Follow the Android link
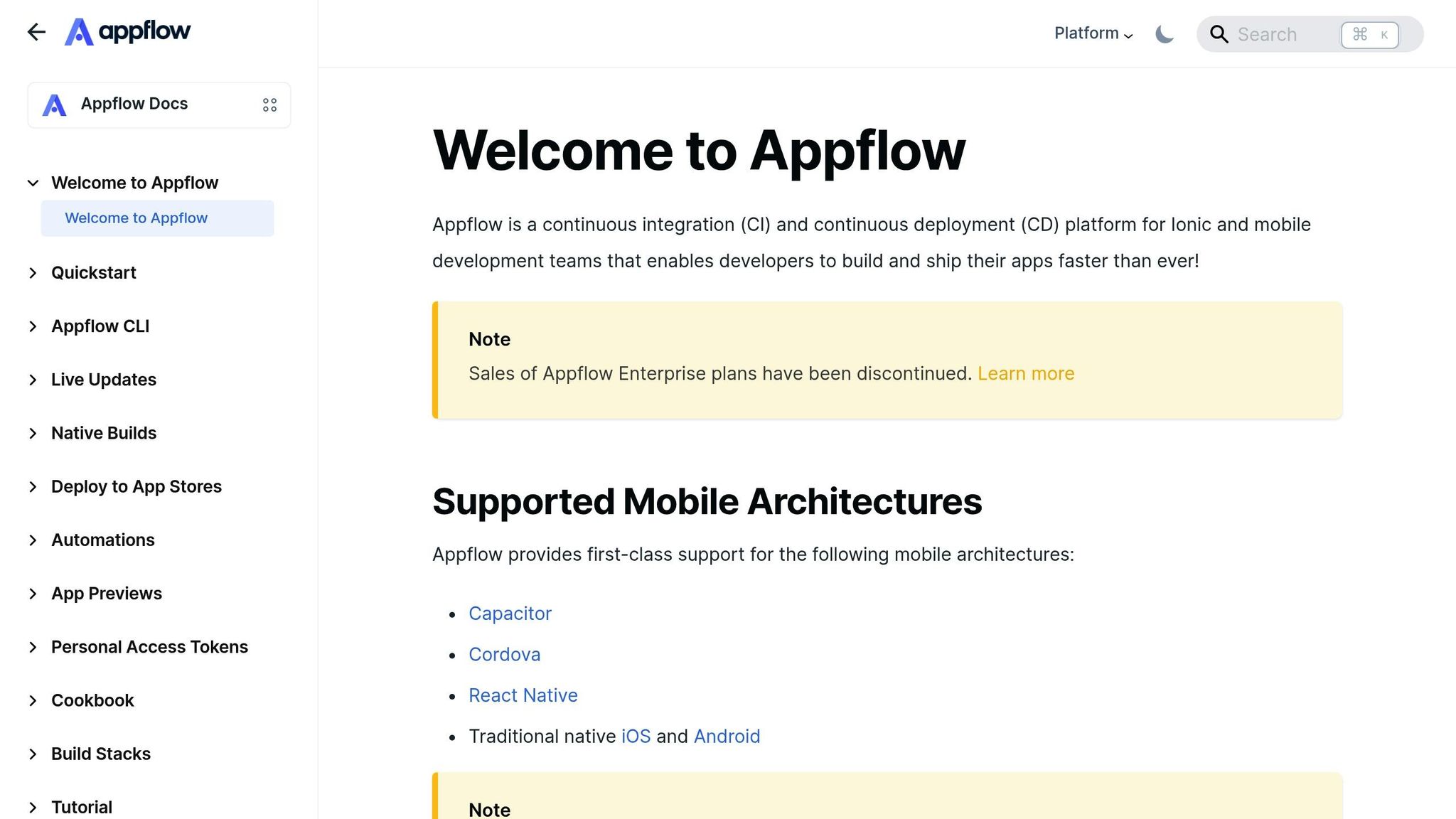This screenshot has height=819, width=1456. pos(727,737)
